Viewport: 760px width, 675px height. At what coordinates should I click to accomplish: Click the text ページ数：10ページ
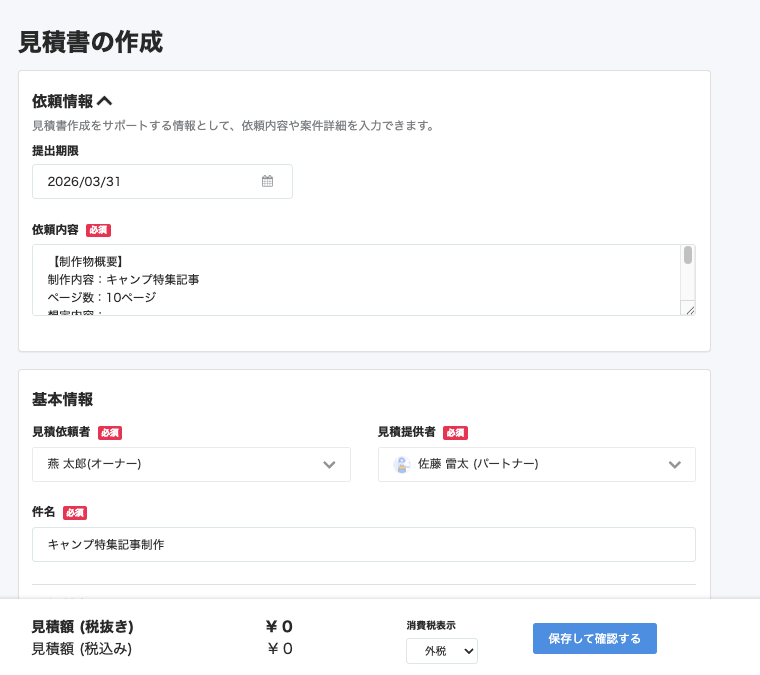pyautogui.click(x=102, y=297)
